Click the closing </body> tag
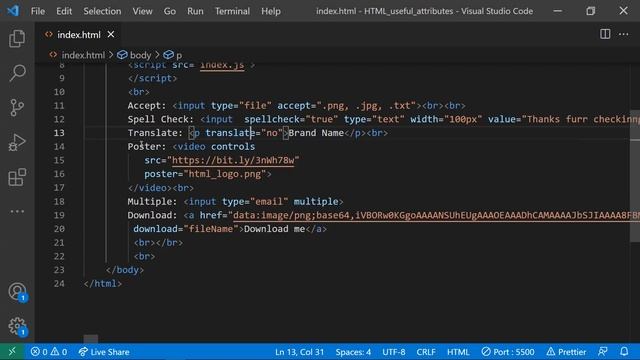The image size is (640, 360). coord(124,270)
